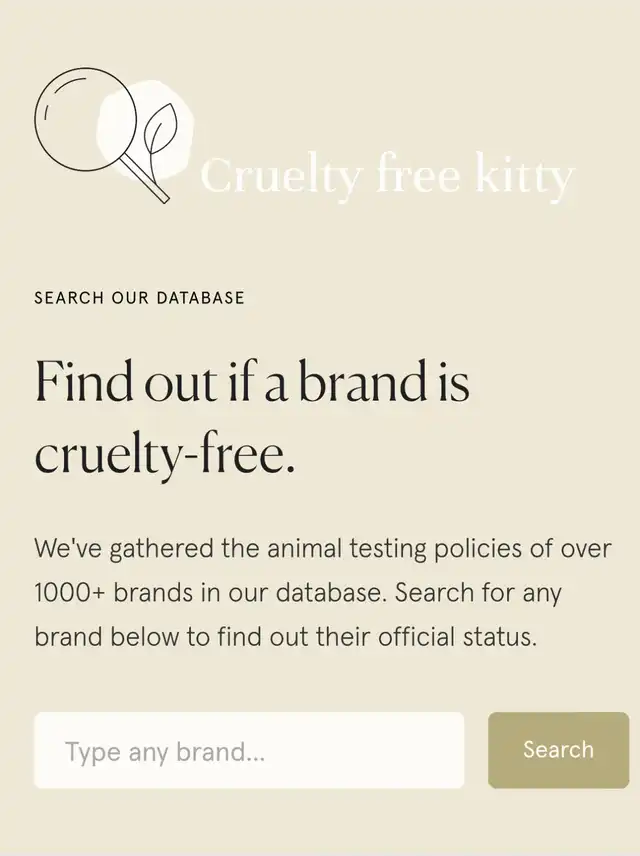640x856 pixels.
Task: Click the word "kitty" in the site title
Action: [524, 177]
